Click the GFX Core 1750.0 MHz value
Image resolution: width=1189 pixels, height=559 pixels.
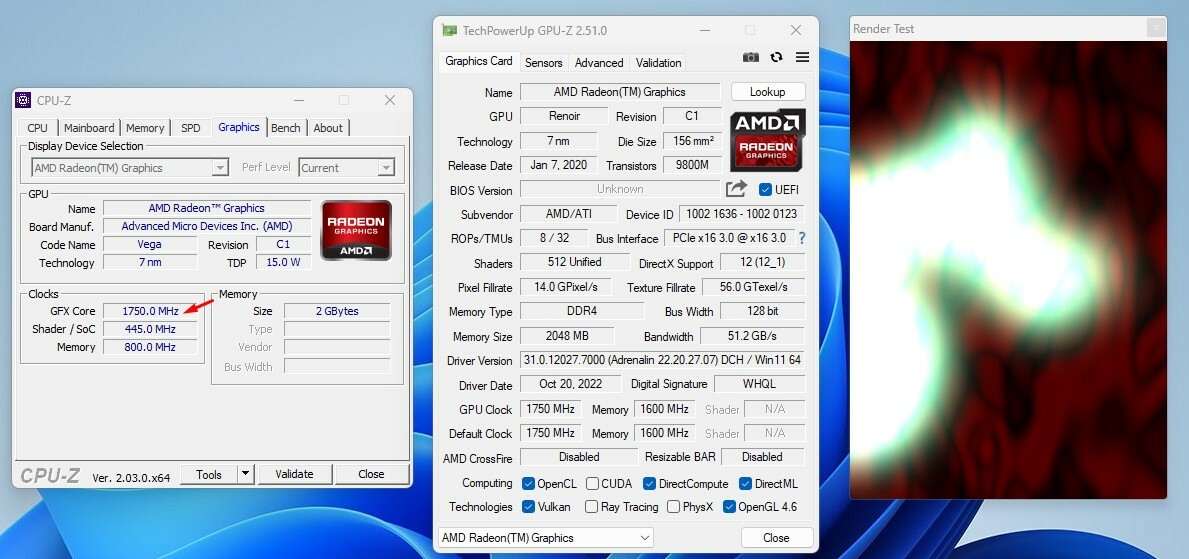[x=150, y=311]
